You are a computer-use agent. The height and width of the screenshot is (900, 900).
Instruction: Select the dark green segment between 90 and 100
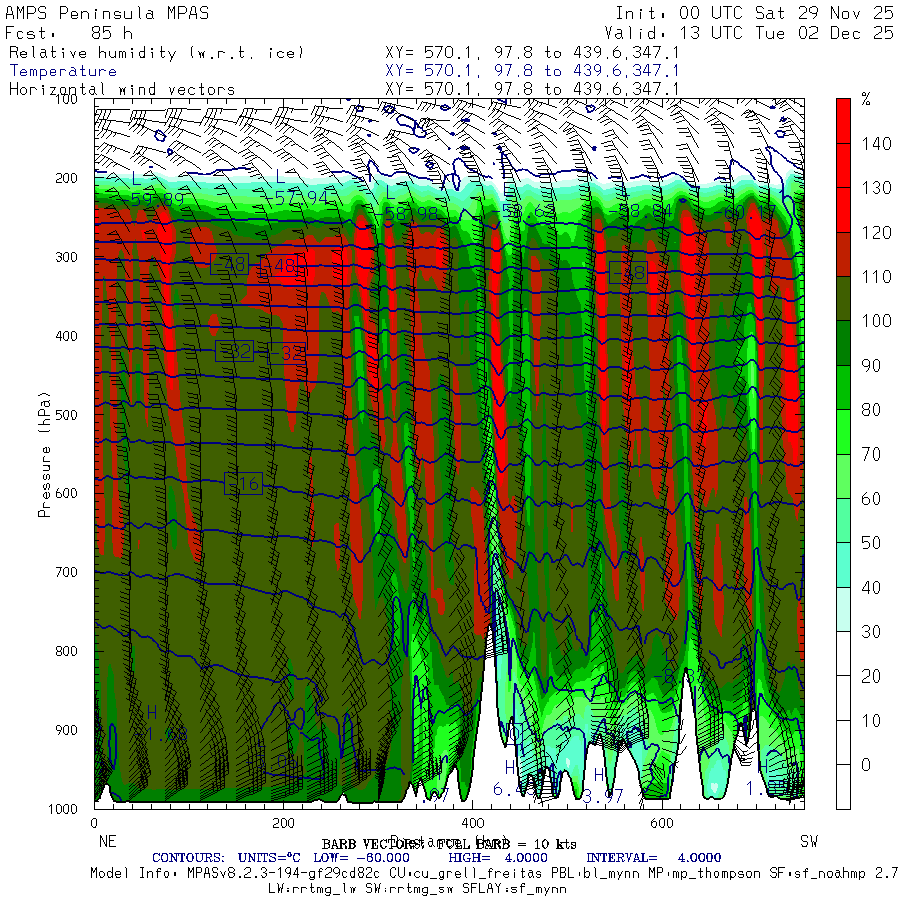pyautogui.click(x=843, y=343)
